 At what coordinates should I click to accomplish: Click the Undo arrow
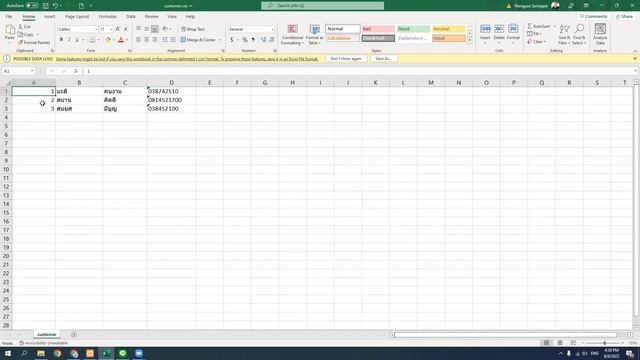[x=55, y=6]
